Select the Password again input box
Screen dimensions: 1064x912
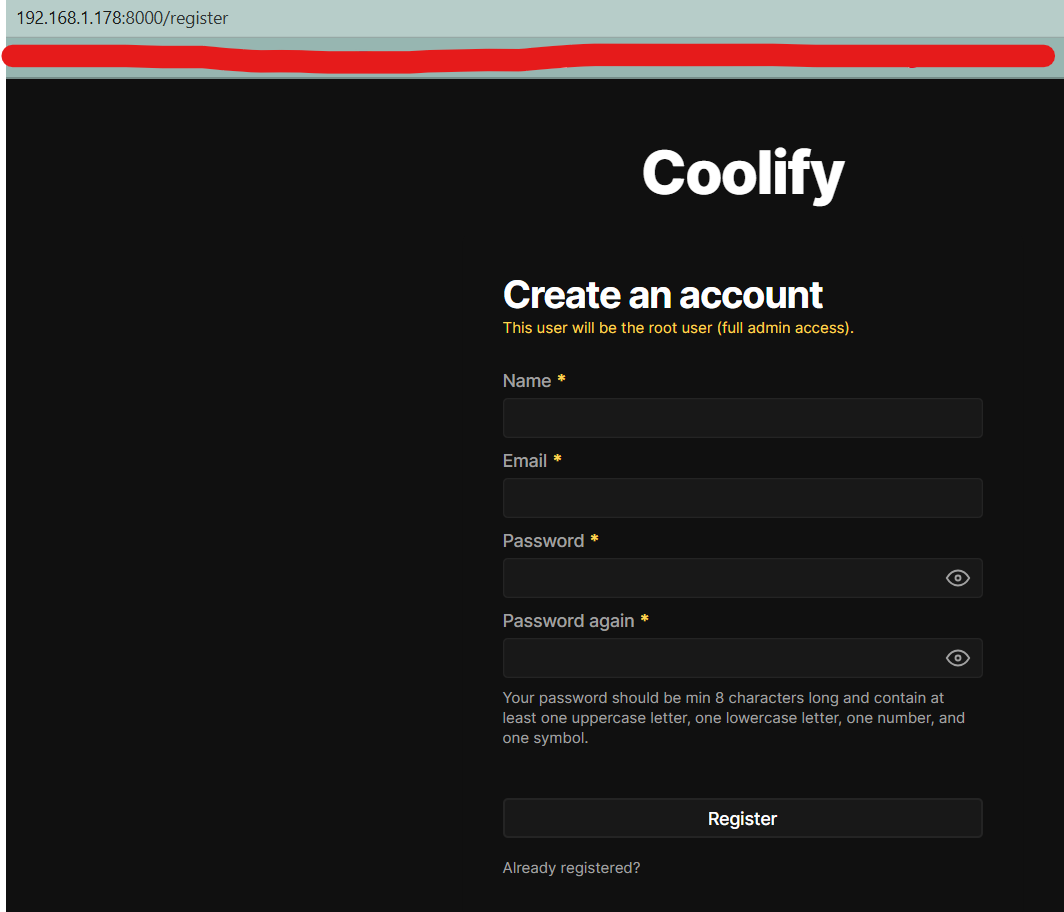pyautogui.click(x=722, y=658)
